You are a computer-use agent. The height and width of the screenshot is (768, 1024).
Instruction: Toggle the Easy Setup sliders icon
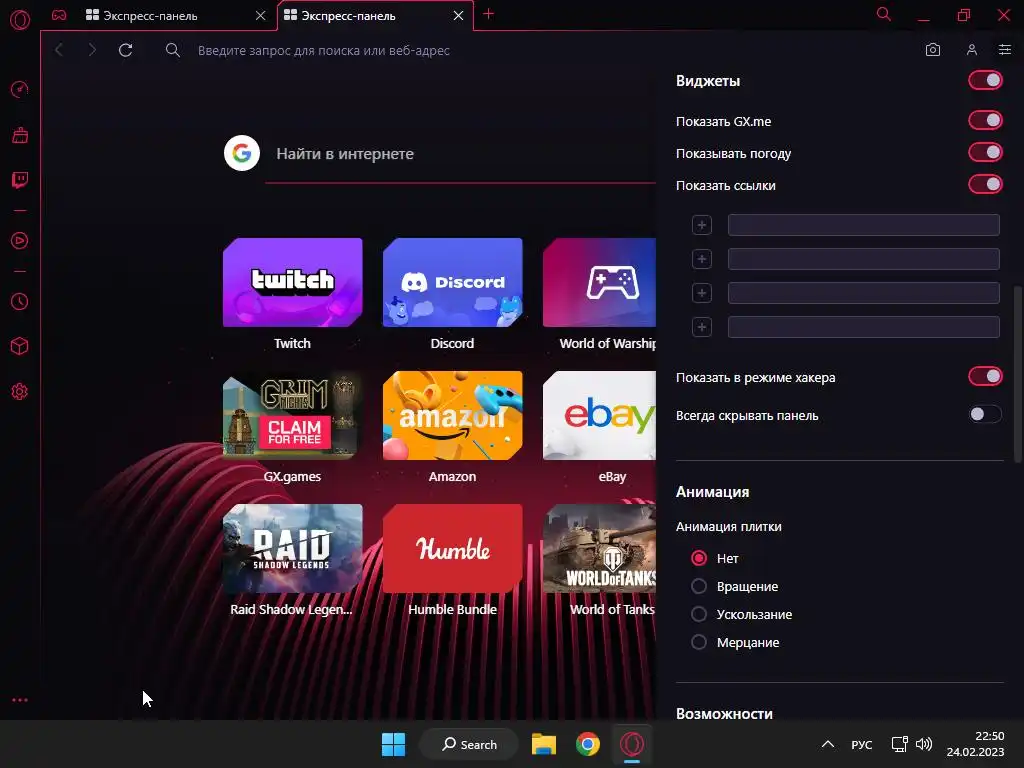pyautogui.click(x=1005, y=50)
